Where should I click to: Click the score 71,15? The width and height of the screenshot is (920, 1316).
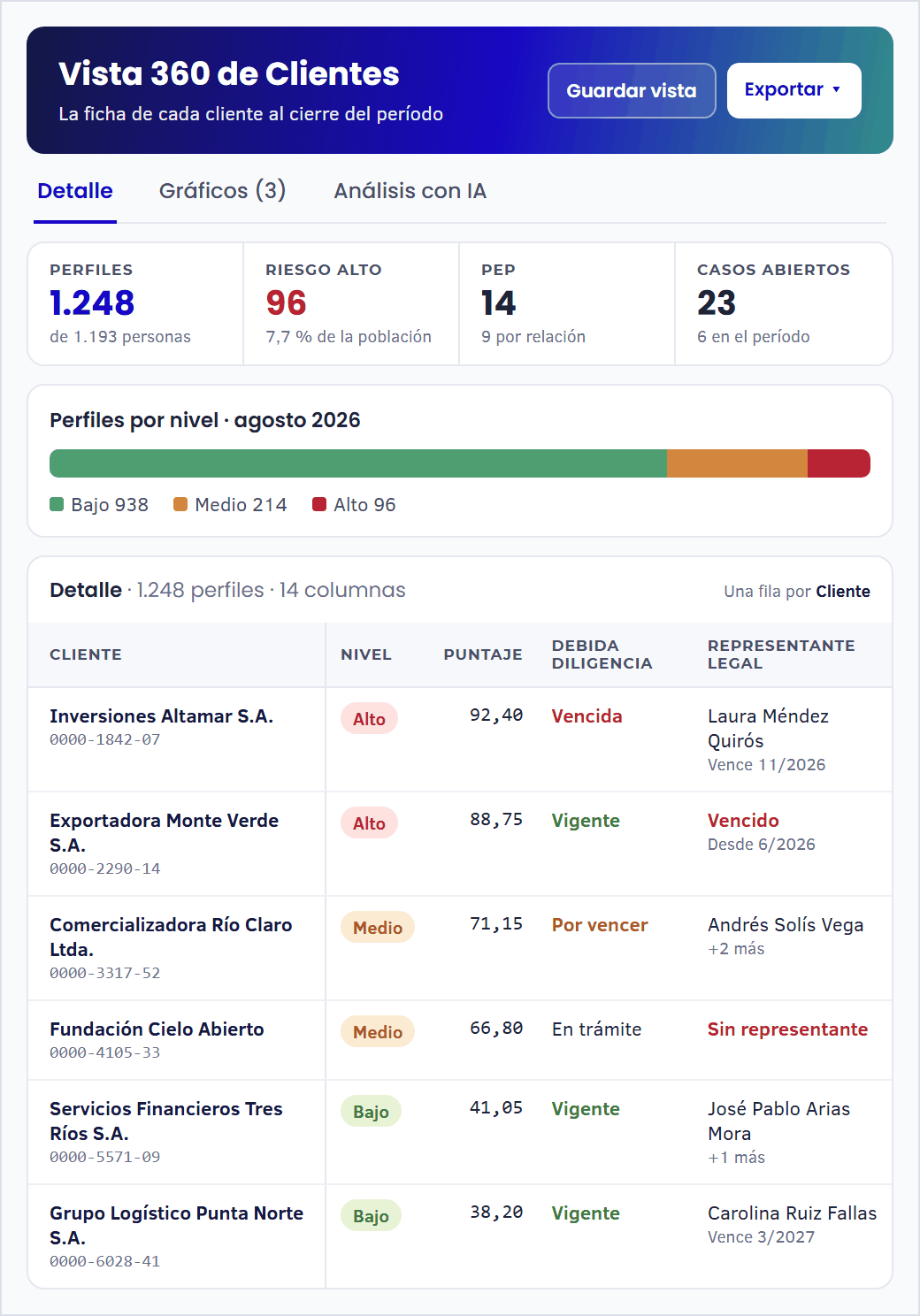point(496,923)
